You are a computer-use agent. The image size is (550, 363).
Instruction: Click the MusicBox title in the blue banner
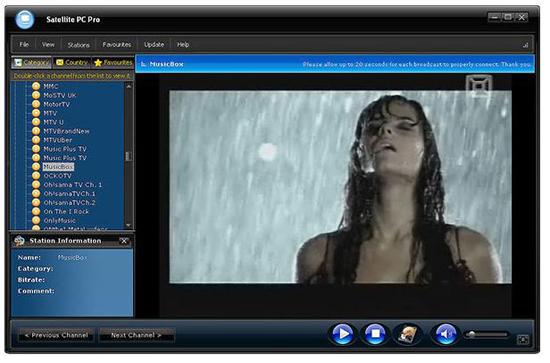tap(168, 65)
